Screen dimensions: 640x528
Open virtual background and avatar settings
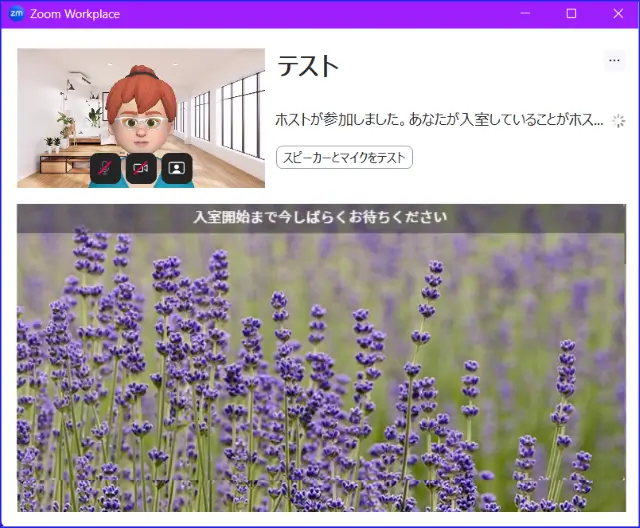tap(177, 168)
